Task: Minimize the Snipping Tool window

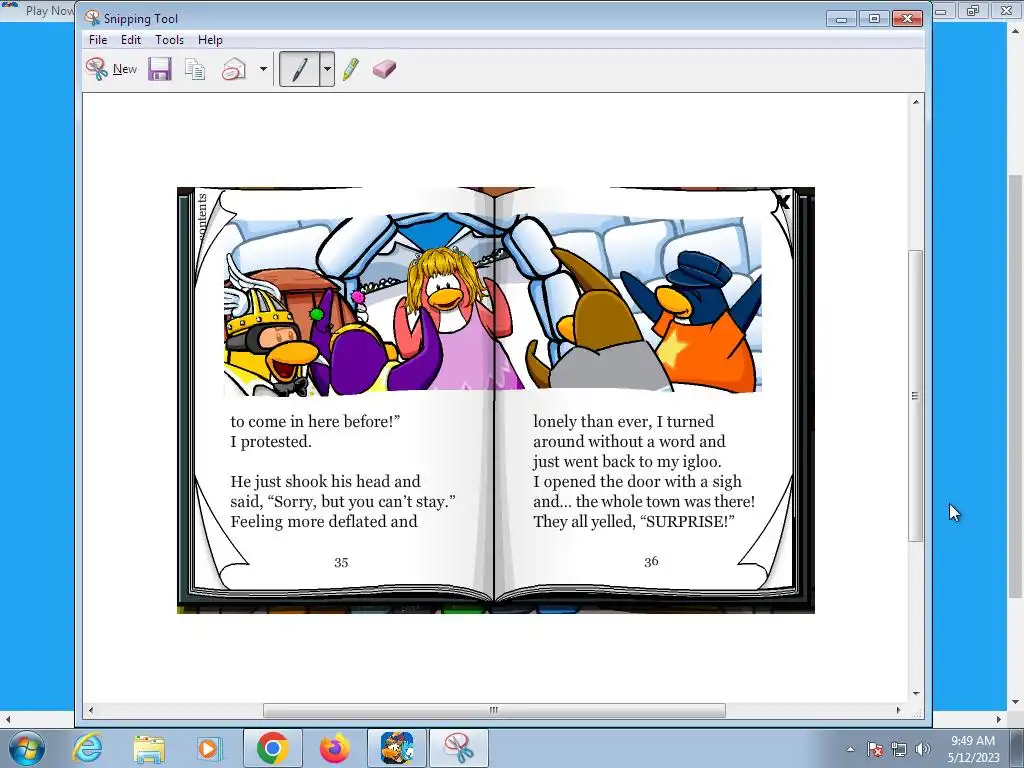Action: (841, 18)
